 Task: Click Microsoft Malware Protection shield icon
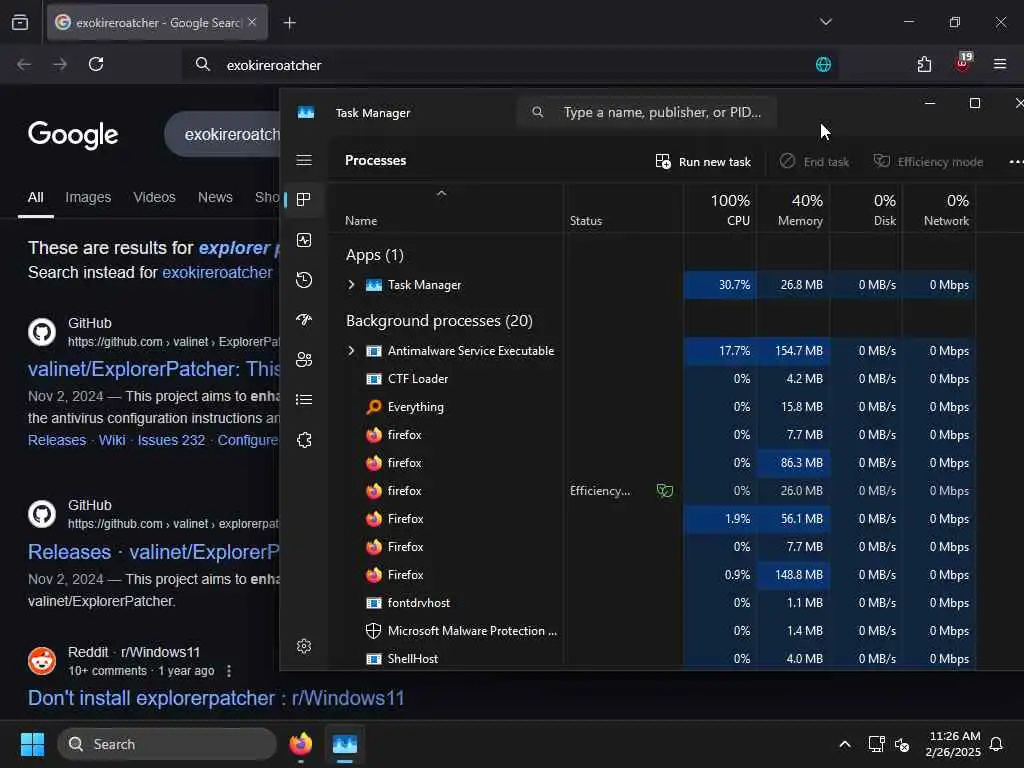click(374, 632)
